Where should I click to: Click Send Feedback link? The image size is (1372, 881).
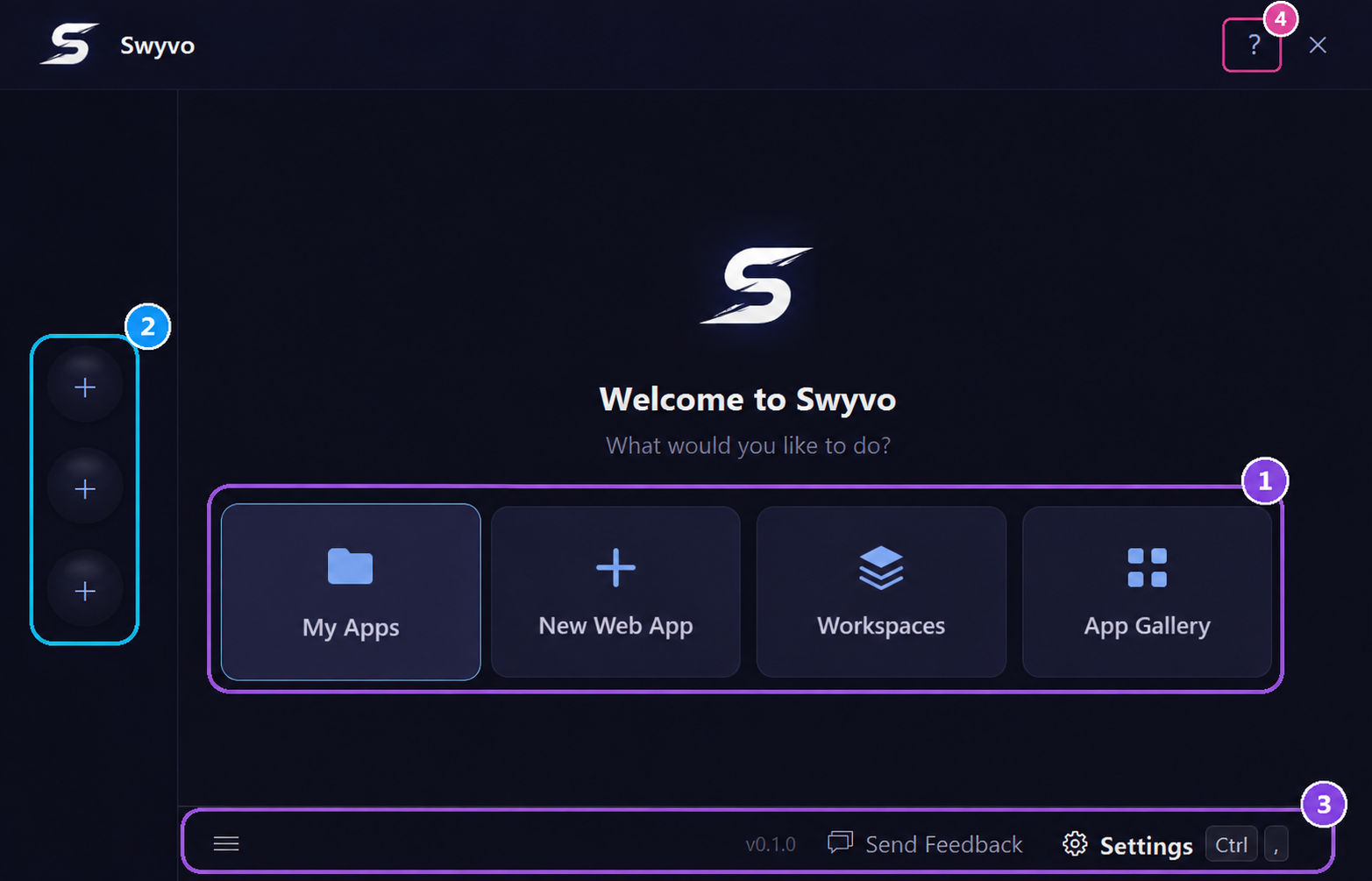tap(926, 843)
